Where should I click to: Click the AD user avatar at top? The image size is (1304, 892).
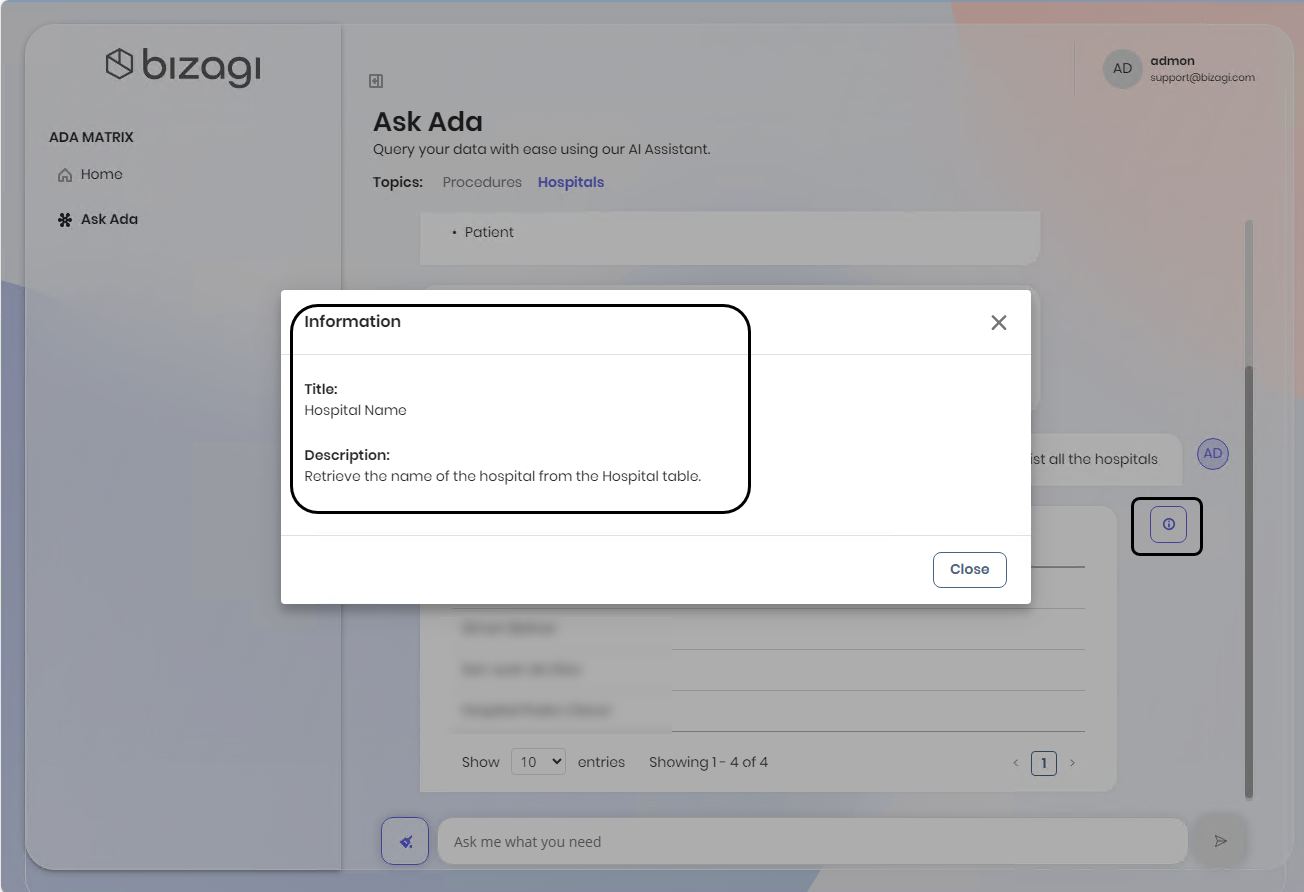point(1122,69)
